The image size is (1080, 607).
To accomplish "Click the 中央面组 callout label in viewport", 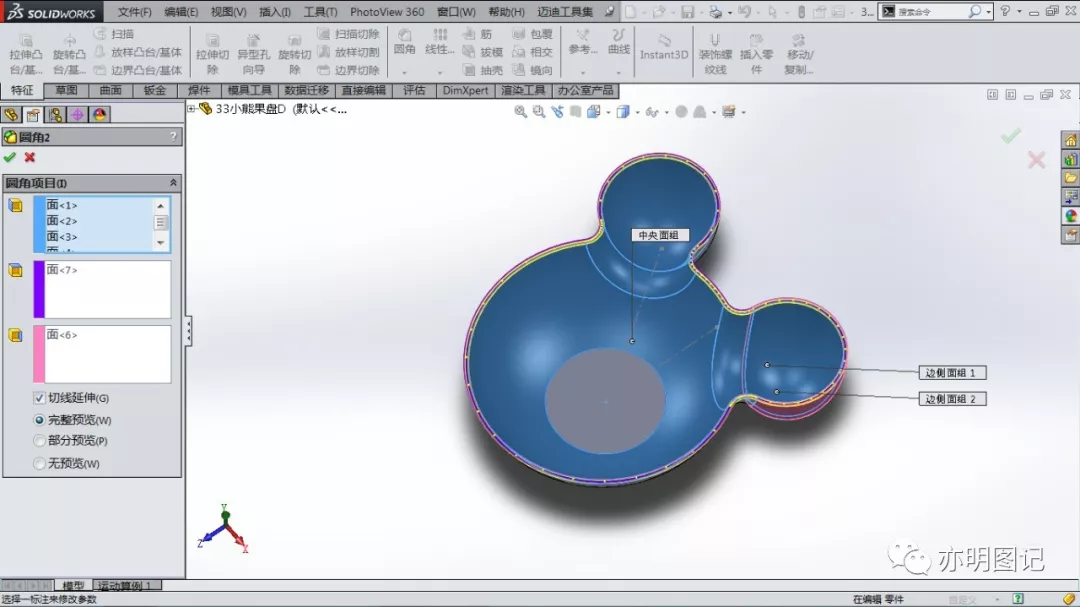I will click(x=659, y=235).
